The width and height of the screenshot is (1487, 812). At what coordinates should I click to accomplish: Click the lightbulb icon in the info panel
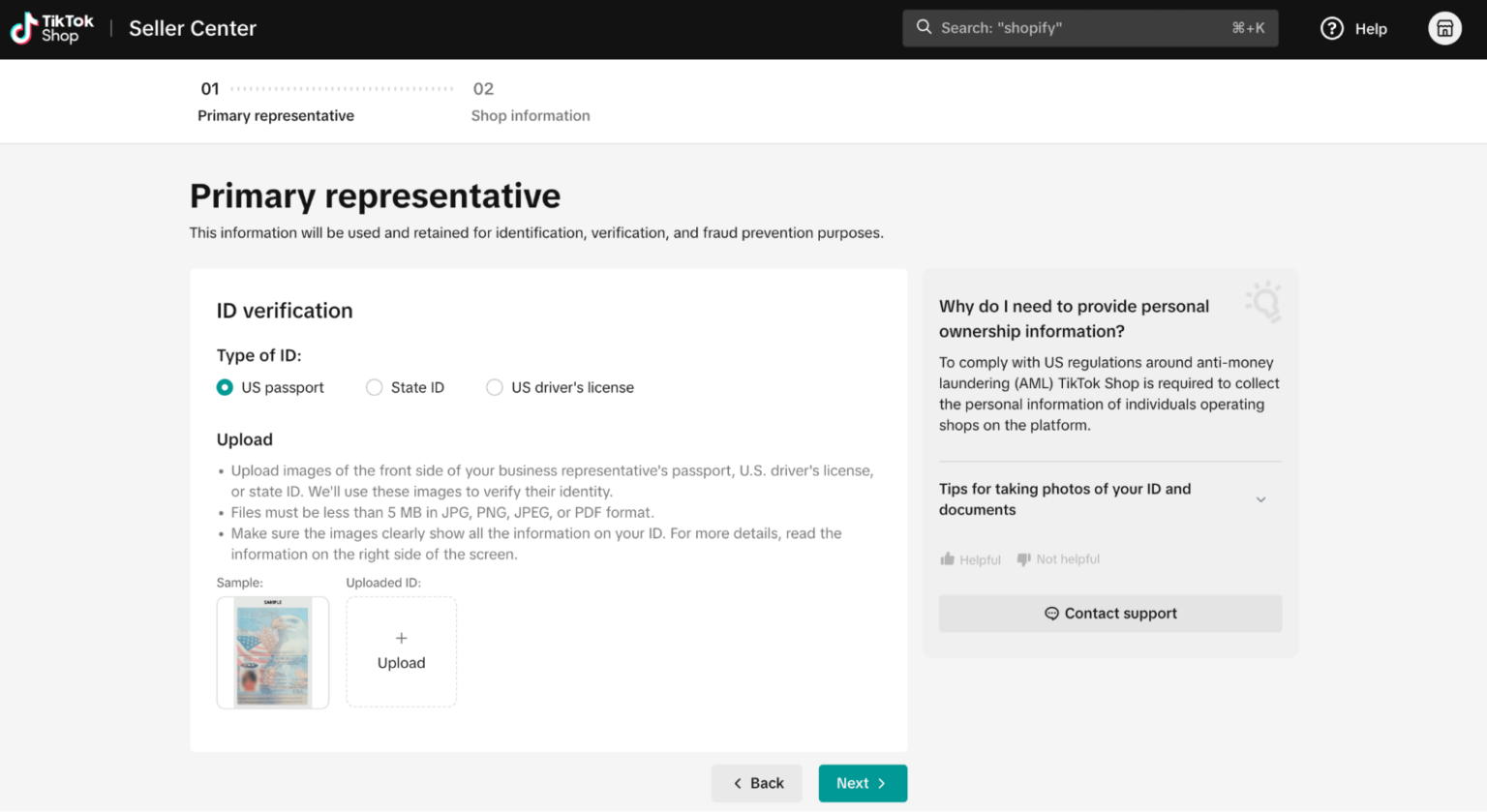(1263, 303)
